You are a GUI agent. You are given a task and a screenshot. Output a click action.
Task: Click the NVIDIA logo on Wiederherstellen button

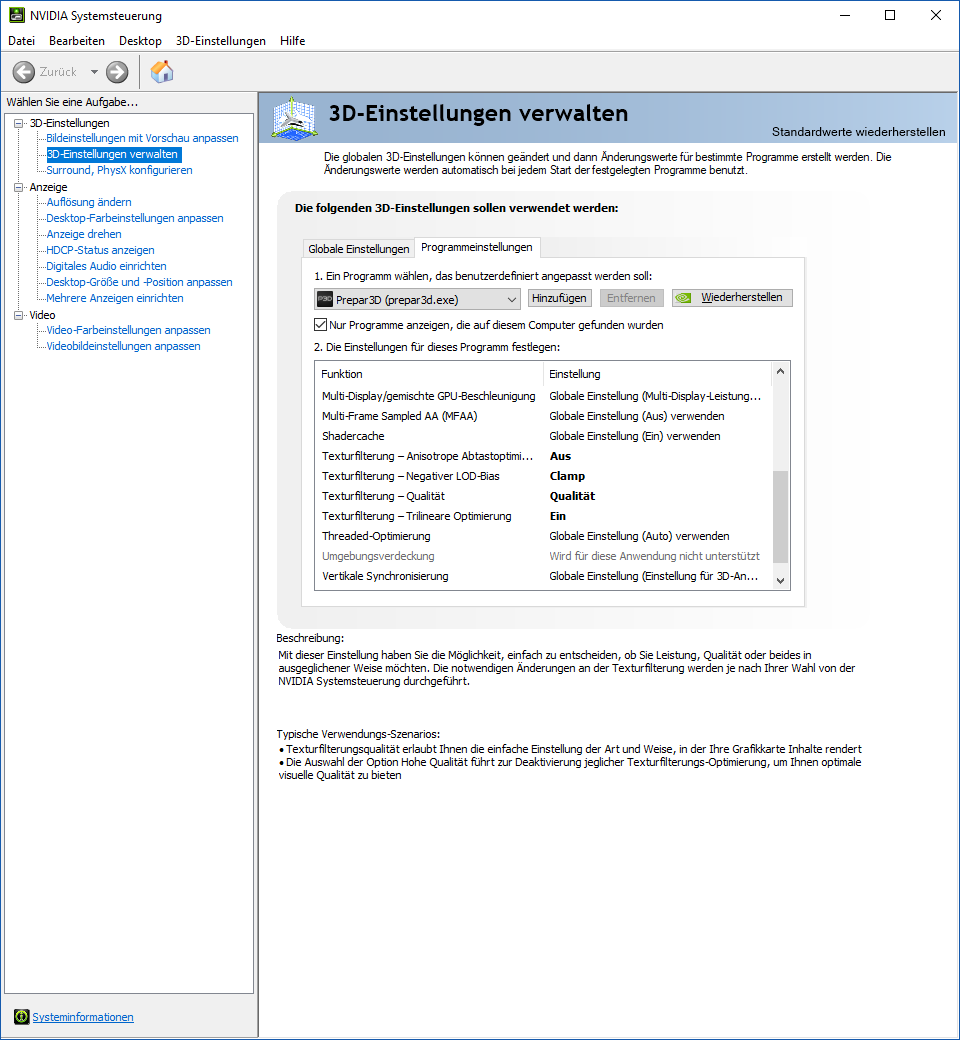[683, 298]
